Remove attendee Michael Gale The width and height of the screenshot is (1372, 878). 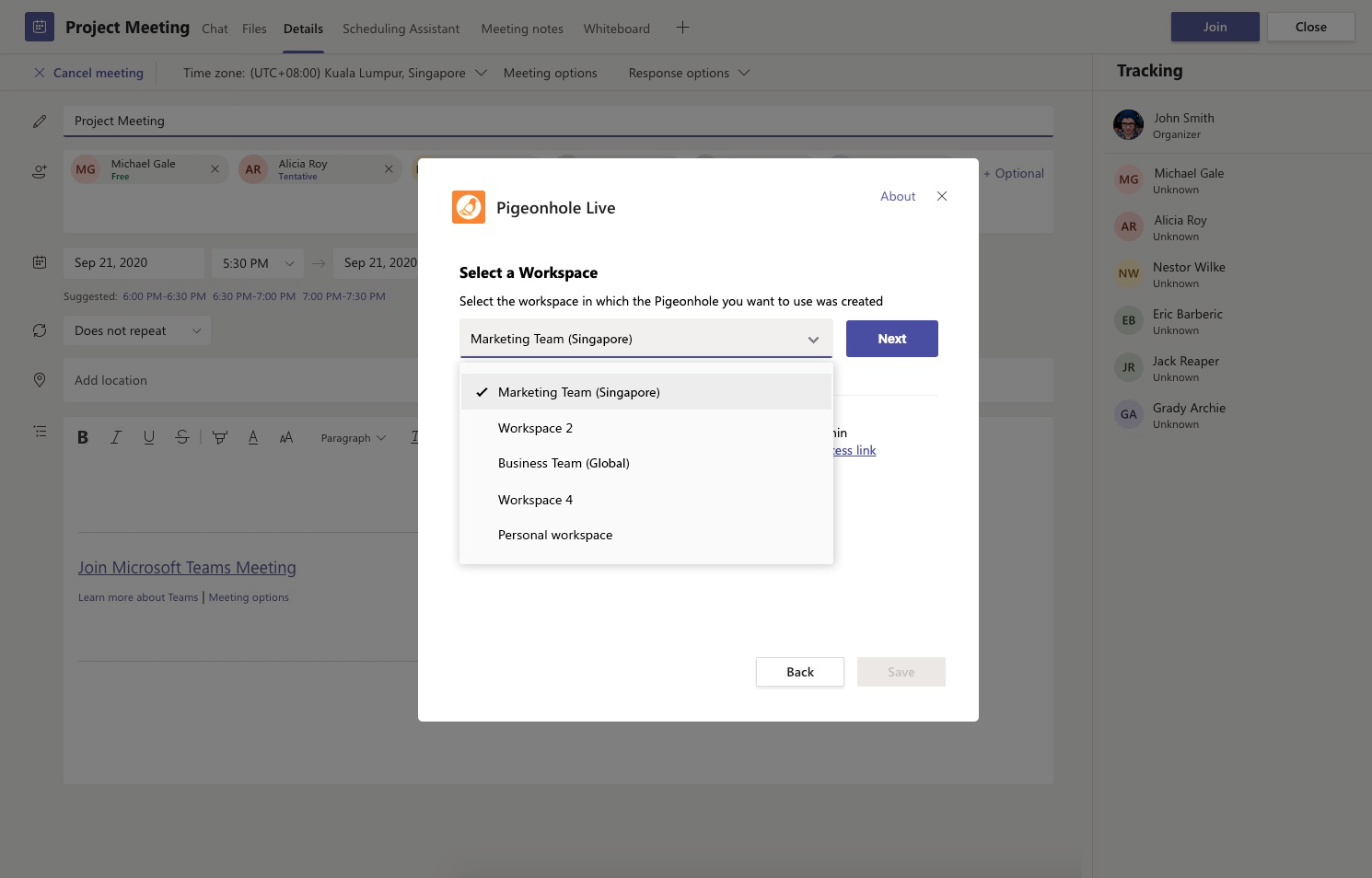[215, 169]
